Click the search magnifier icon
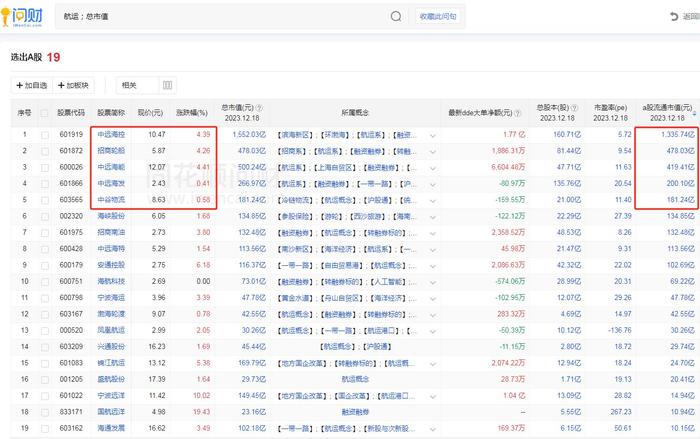700x439 pixels. (396, 17)
